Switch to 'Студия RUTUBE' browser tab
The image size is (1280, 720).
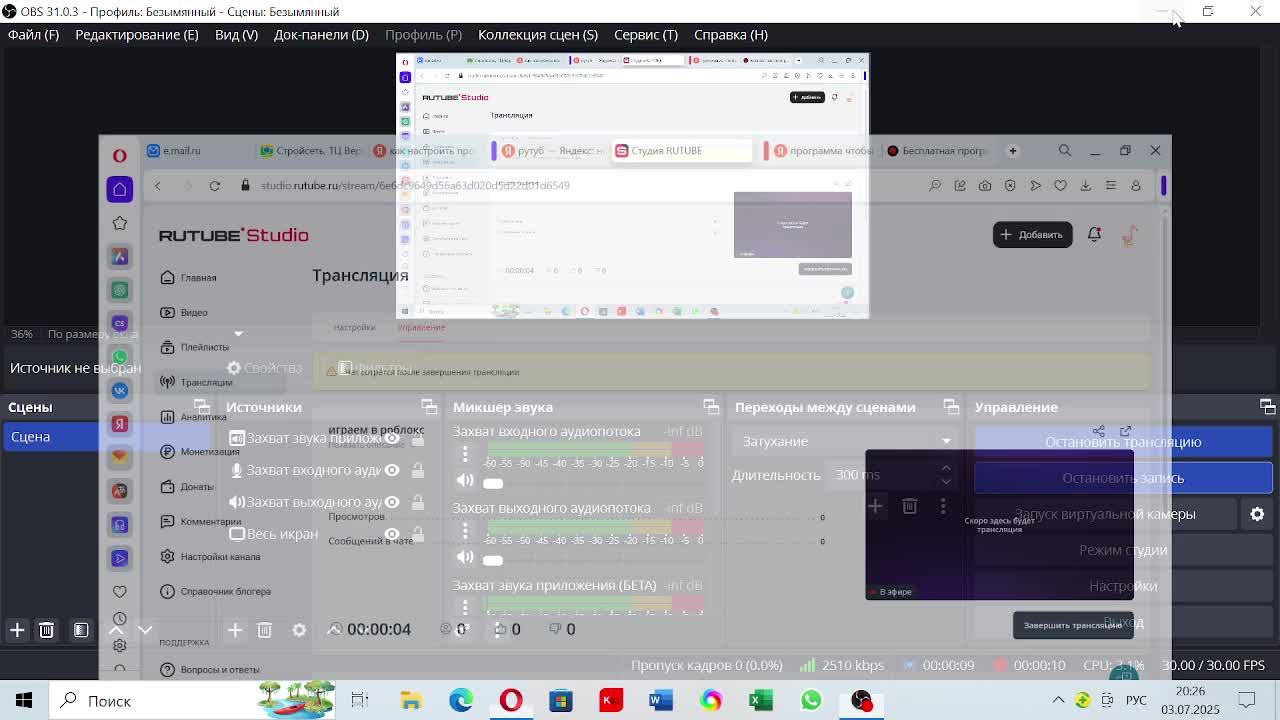click(x=680, y=151)
